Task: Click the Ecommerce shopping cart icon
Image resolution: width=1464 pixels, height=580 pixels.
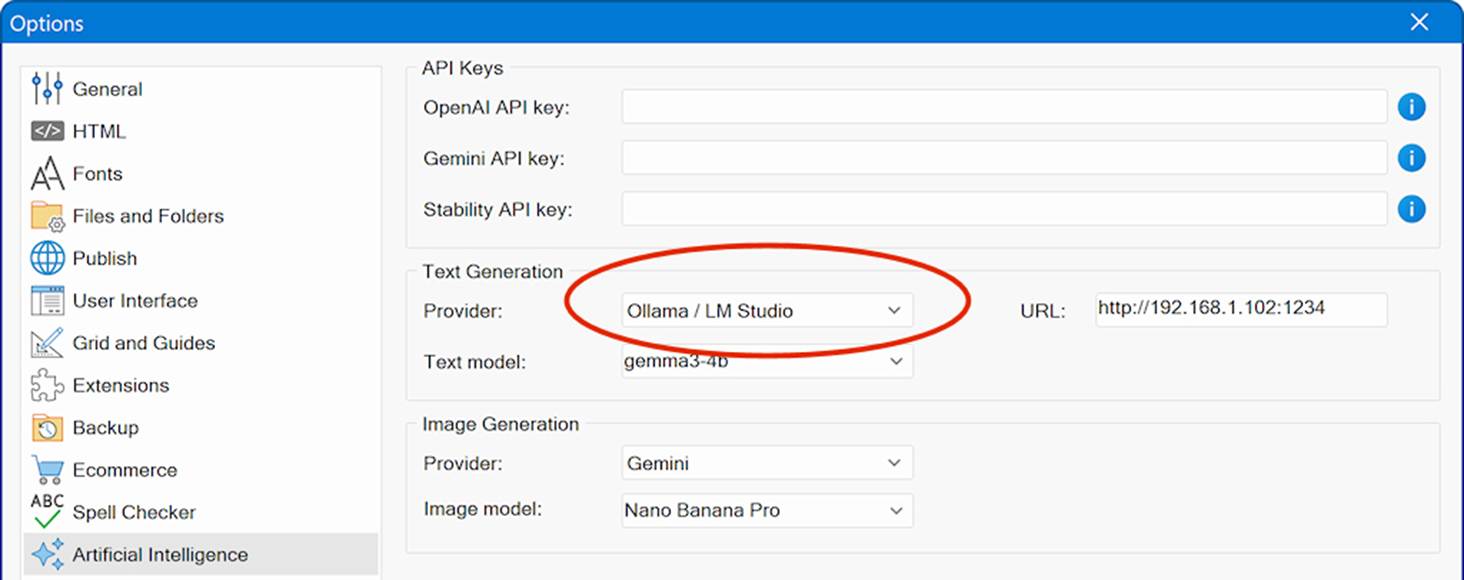Action: [x=47, y=470]
